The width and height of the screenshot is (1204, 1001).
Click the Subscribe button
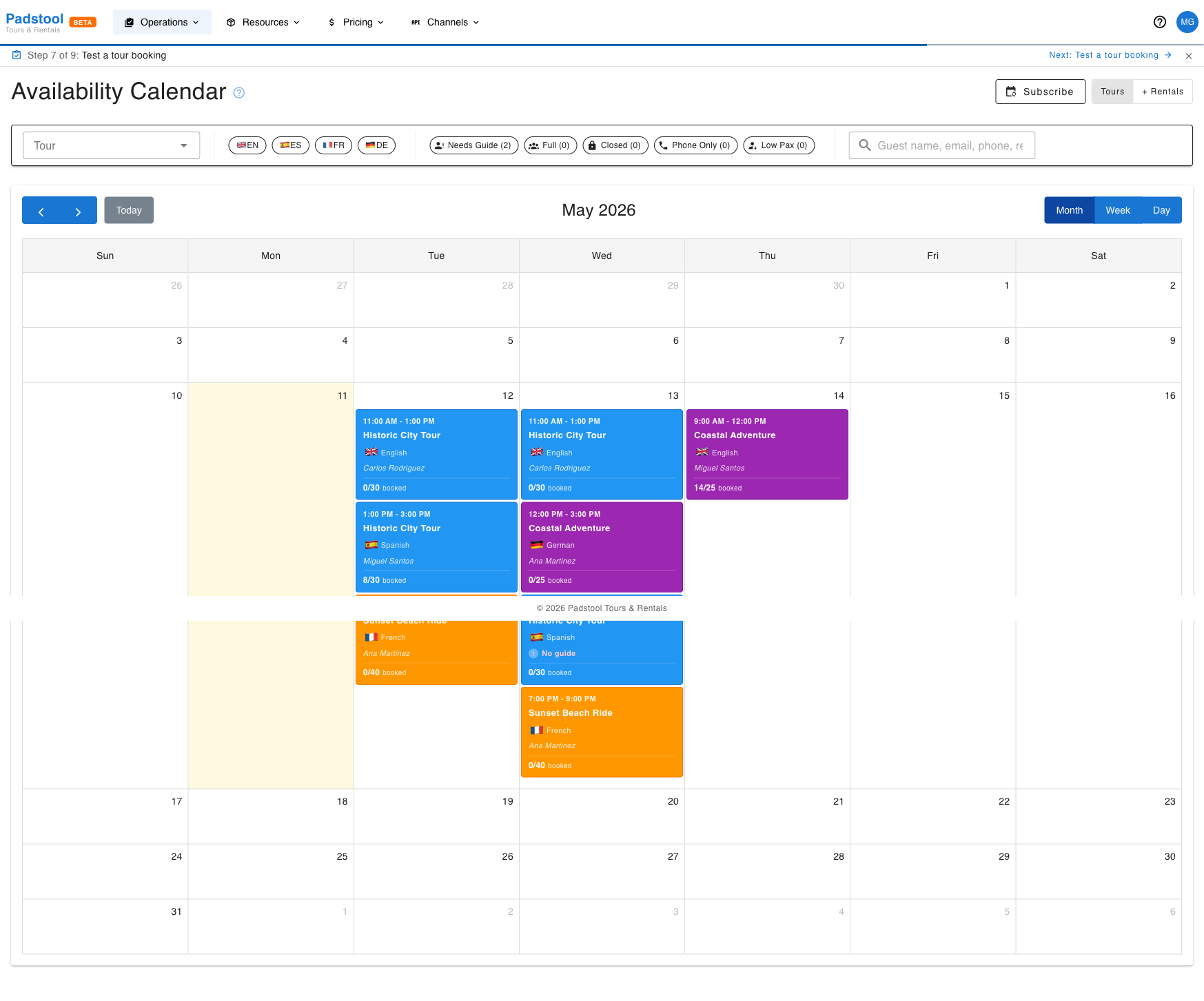(x=1041, y=92)
